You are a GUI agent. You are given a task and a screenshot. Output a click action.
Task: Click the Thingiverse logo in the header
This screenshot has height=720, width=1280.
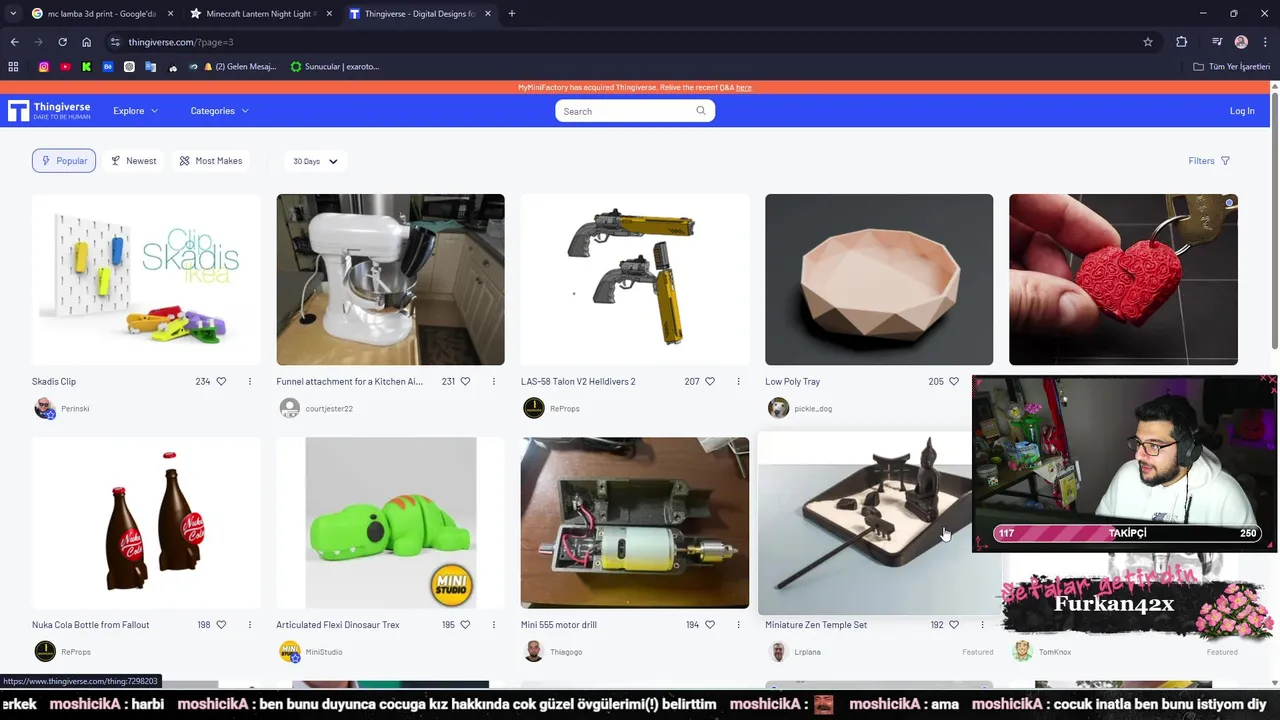[49, 111]
